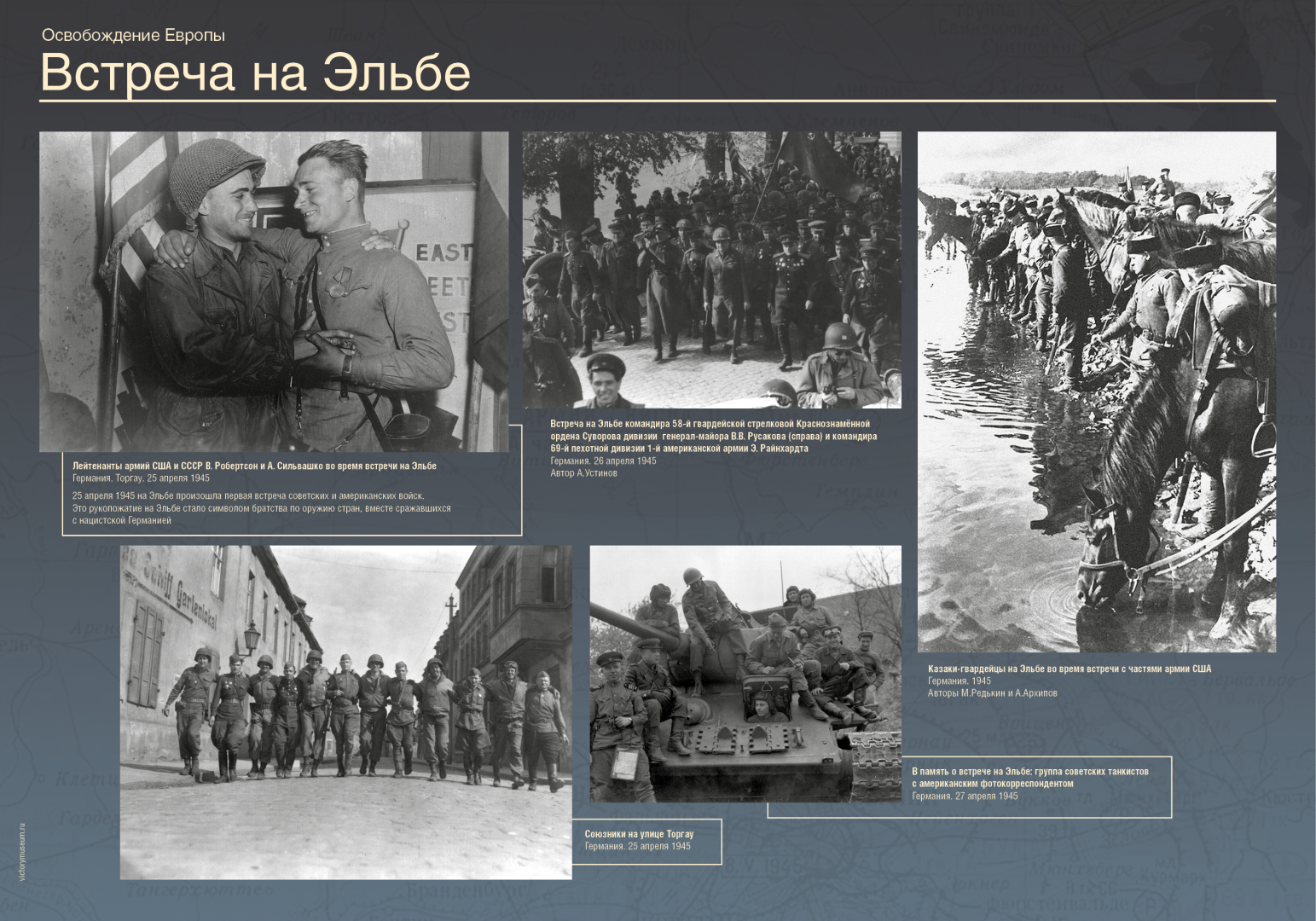
Task: Click caption "Союзники на улице Торгау"
Action: (x=639, y=834)
